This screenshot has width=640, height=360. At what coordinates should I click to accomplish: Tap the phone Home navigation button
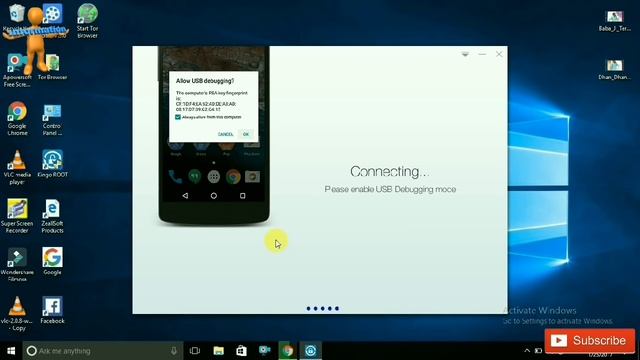click(213, 196)
